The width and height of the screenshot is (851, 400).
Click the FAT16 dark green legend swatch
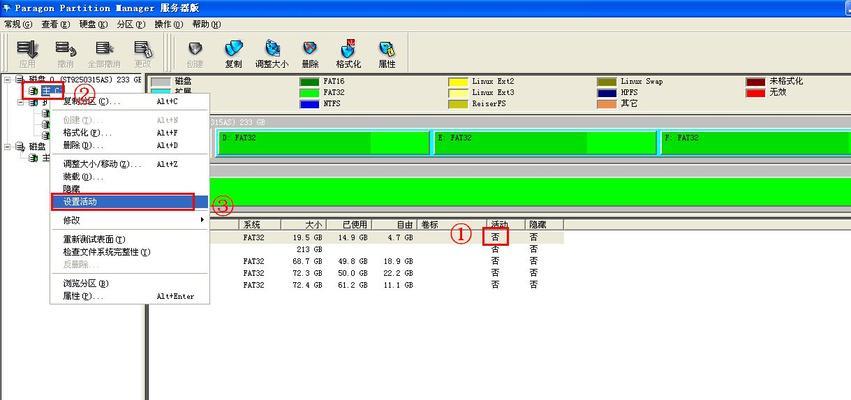309,81
